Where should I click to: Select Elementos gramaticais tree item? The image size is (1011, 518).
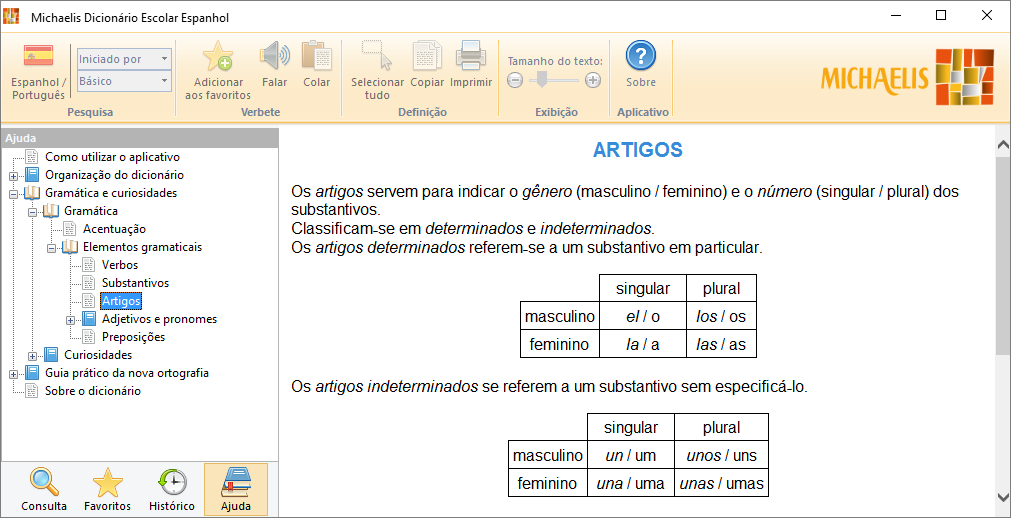tap(142, 247)
